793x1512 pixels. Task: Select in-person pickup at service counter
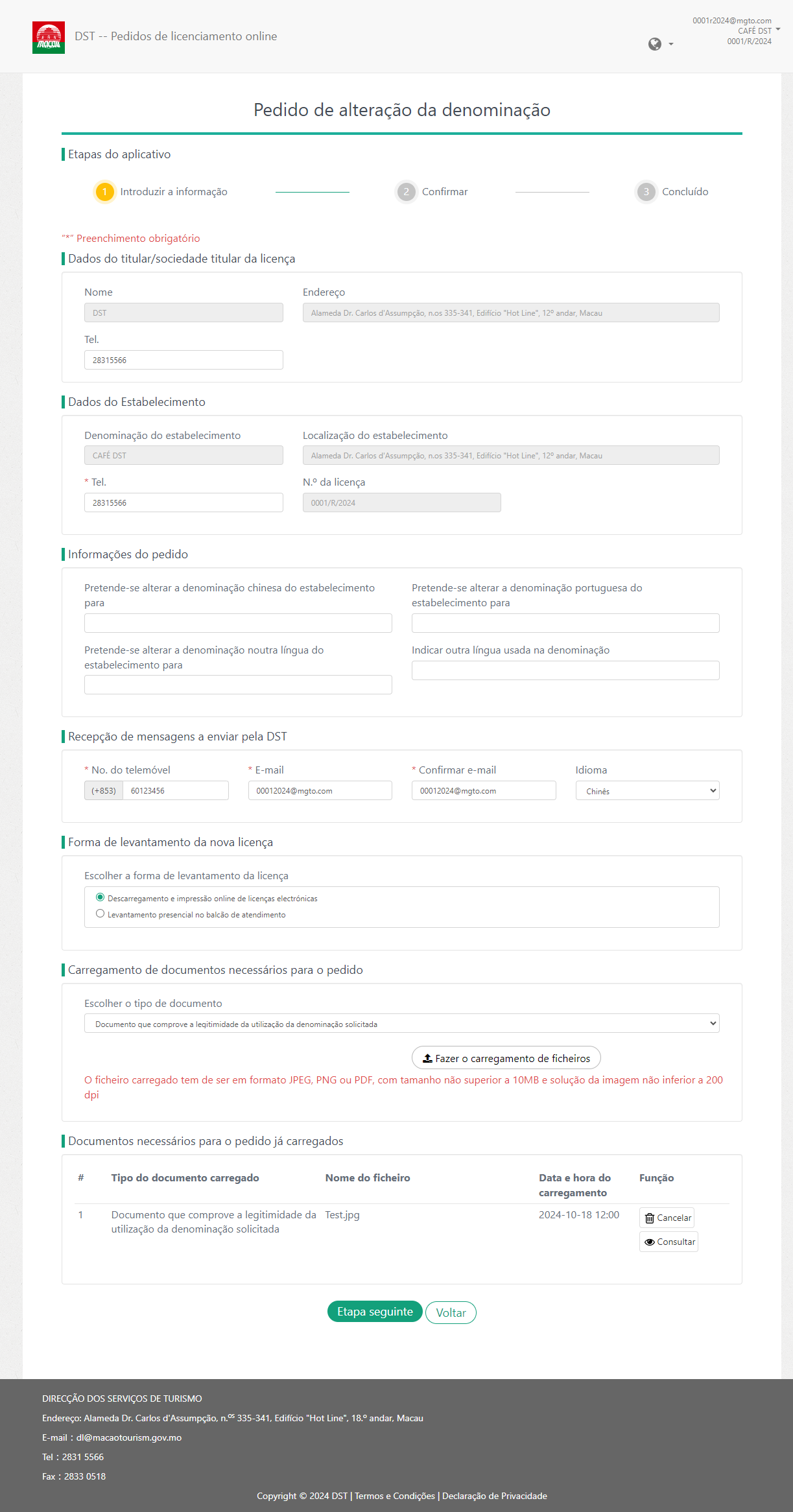pyautogui.click(x=101, y=914)
